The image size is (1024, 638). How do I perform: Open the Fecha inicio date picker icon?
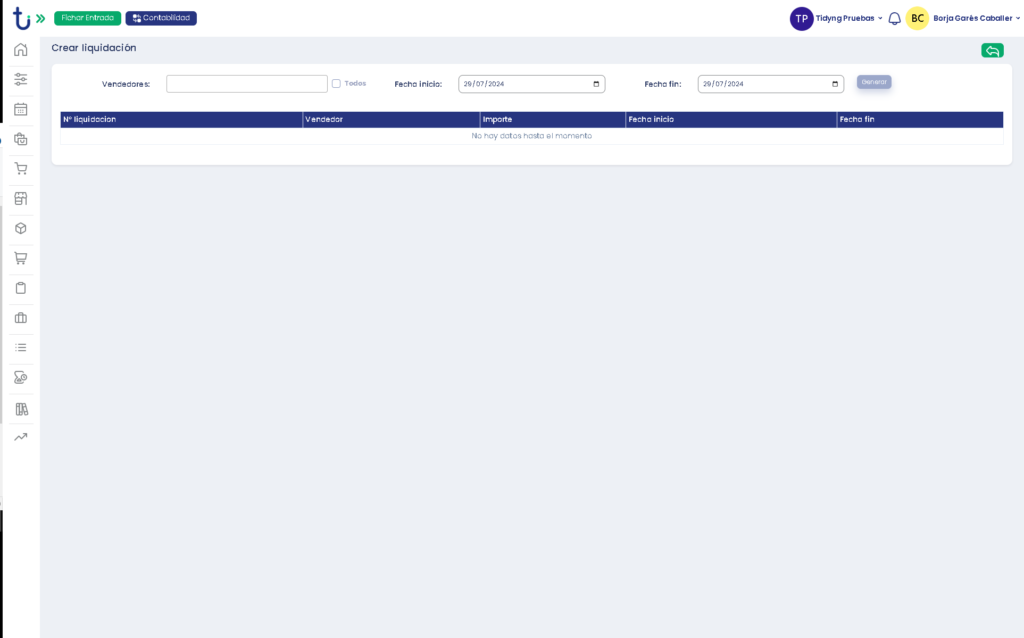pos(596,84)
